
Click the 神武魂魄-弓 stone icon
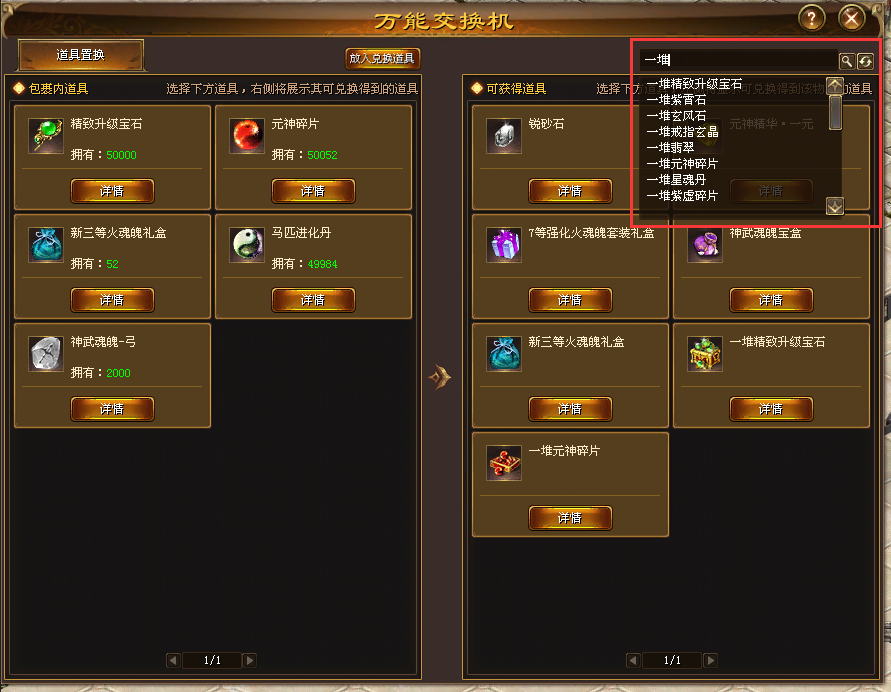point(46,354)
